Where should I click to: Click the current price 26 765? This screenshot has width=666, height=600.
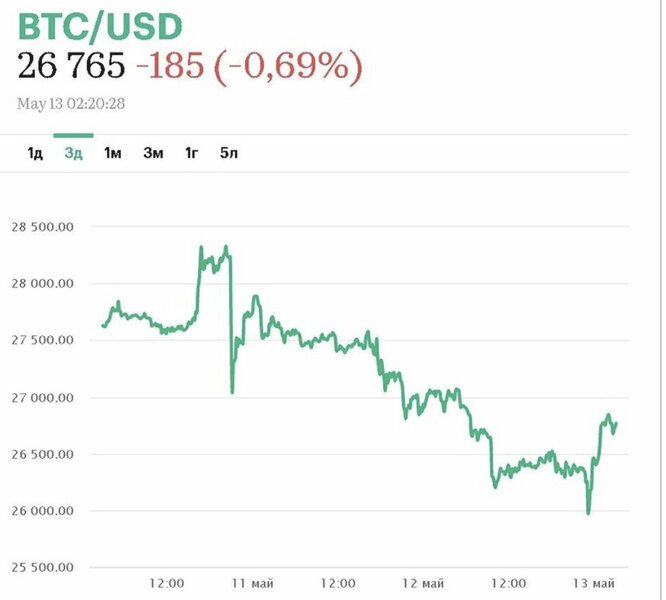click(72, 67)
